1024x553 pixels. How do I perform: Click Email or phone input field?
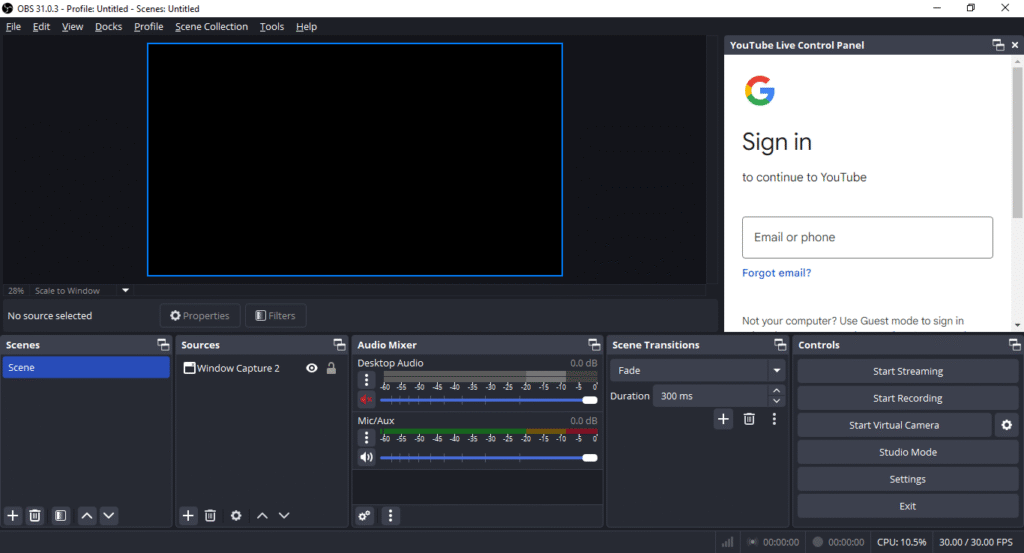tap(867, 238)
